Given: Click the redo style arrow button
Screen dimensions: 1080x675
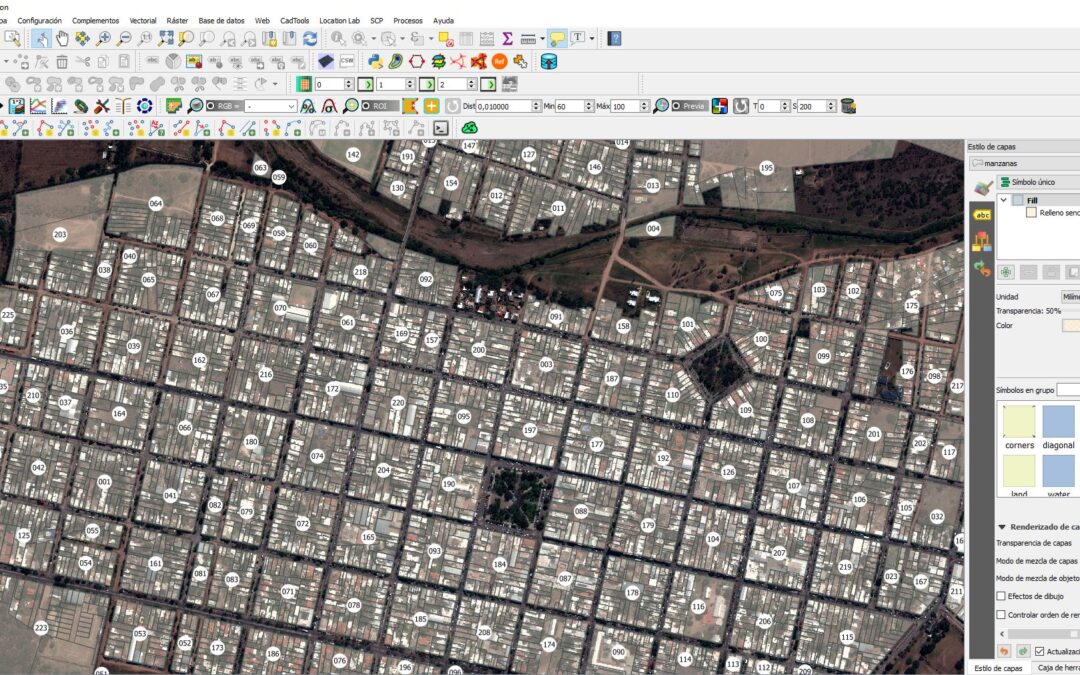Looking at the screenshot, I should coord(1024,651).
